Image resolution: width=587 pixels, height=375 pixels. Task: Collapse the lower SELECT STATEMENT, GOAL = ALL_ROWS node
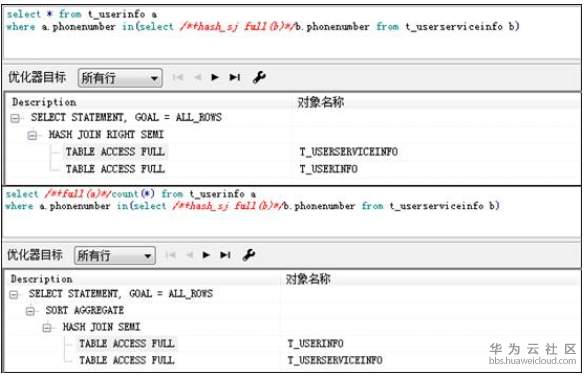click(14, 295)
